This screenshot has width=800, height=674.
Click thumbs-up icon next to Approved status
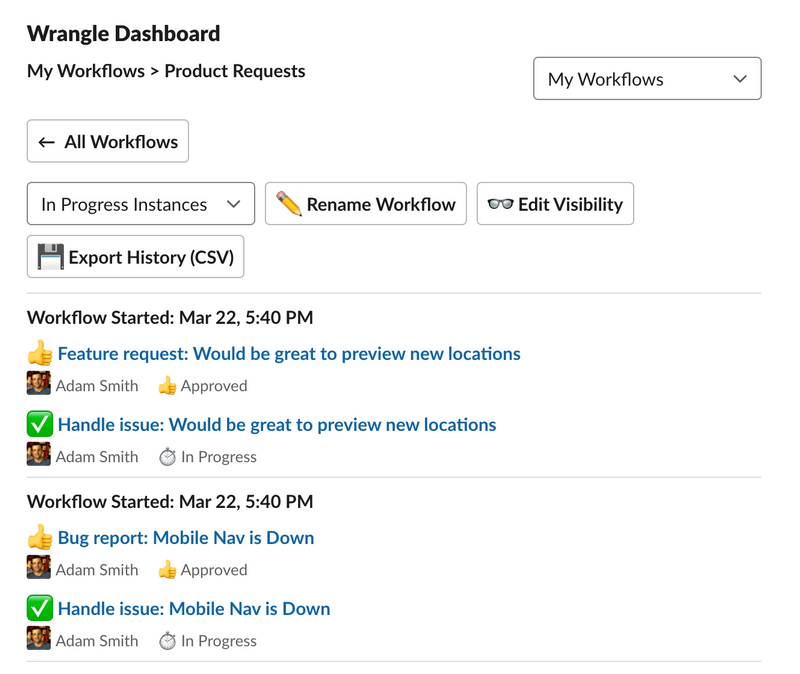(167, 385)
